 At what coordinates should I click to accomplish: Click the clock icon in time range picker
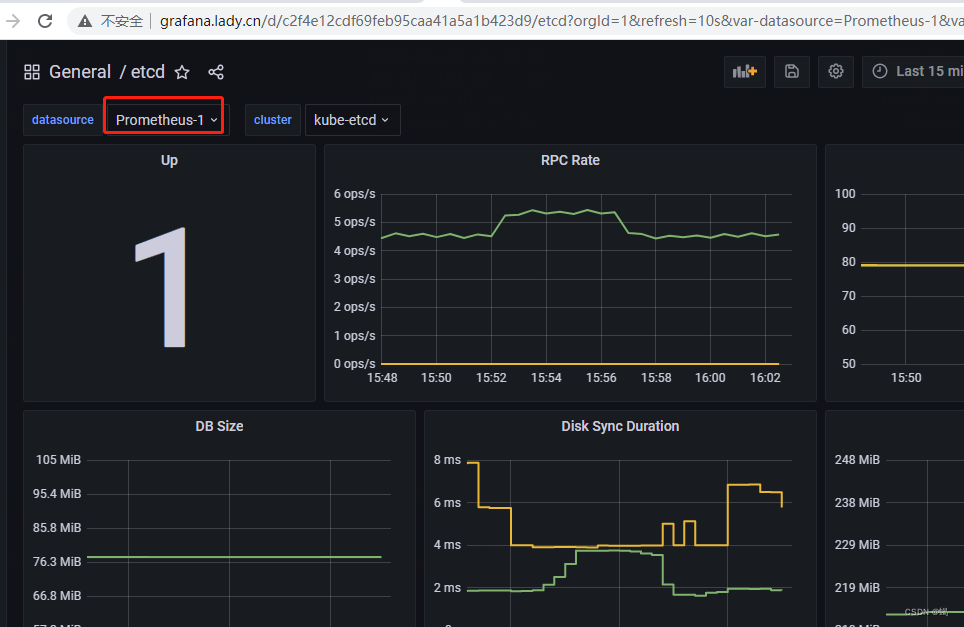click(x=879, y=71)
